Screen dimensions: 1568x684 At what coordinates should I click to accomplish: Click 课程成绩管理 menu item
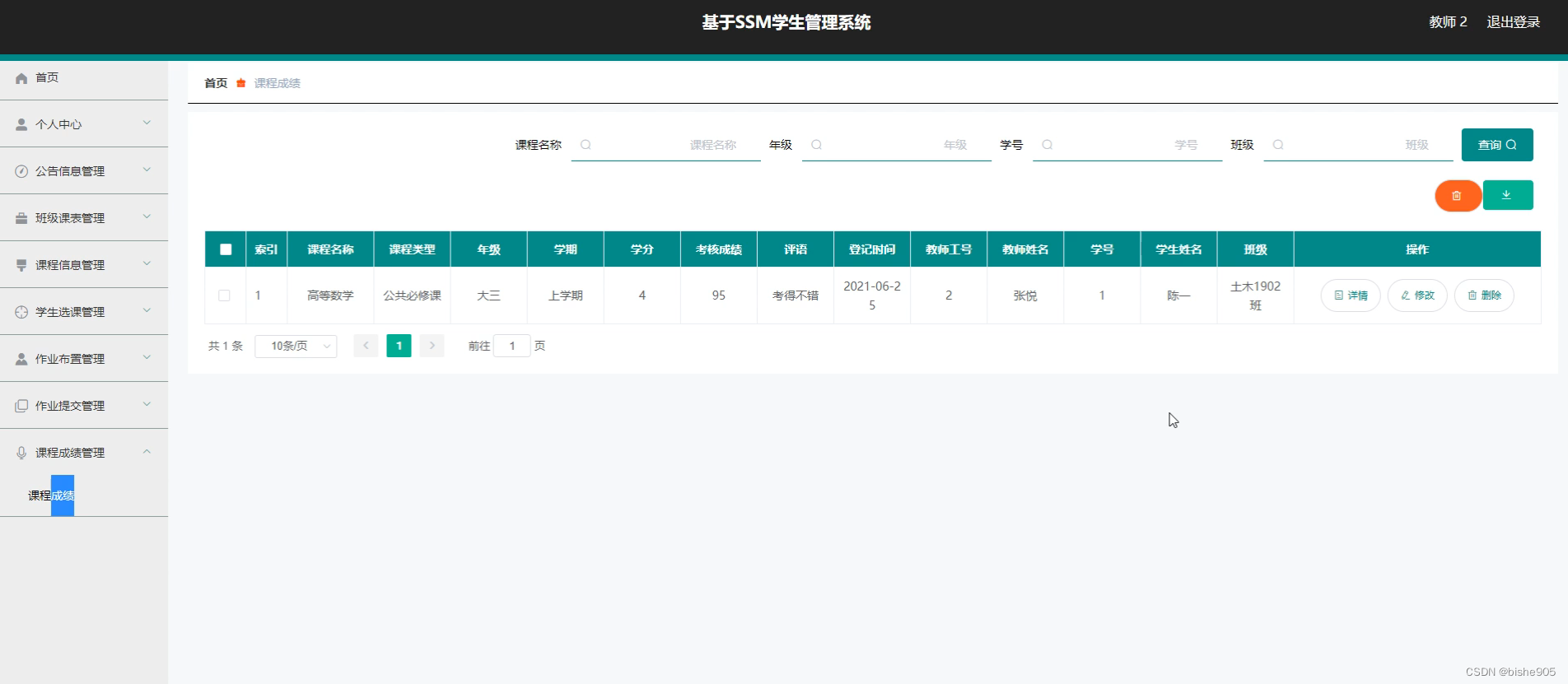click(x=84, y=453)
